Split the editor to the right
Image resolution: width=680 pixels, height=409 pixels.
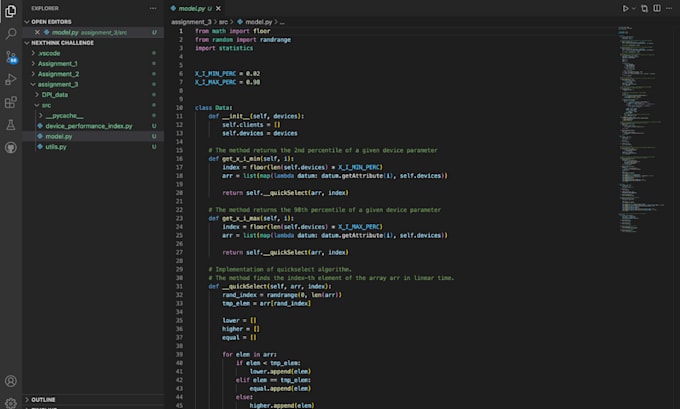pos(657,8)
